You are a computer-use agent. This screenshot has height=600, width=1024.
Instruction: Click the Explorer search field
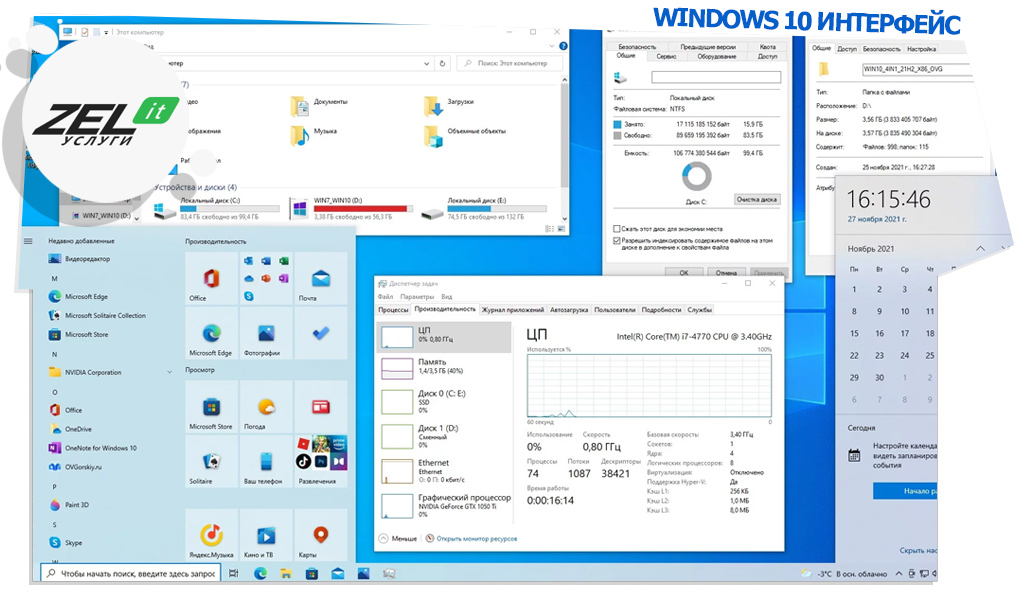pyautogui.click(x=511, y=63)
